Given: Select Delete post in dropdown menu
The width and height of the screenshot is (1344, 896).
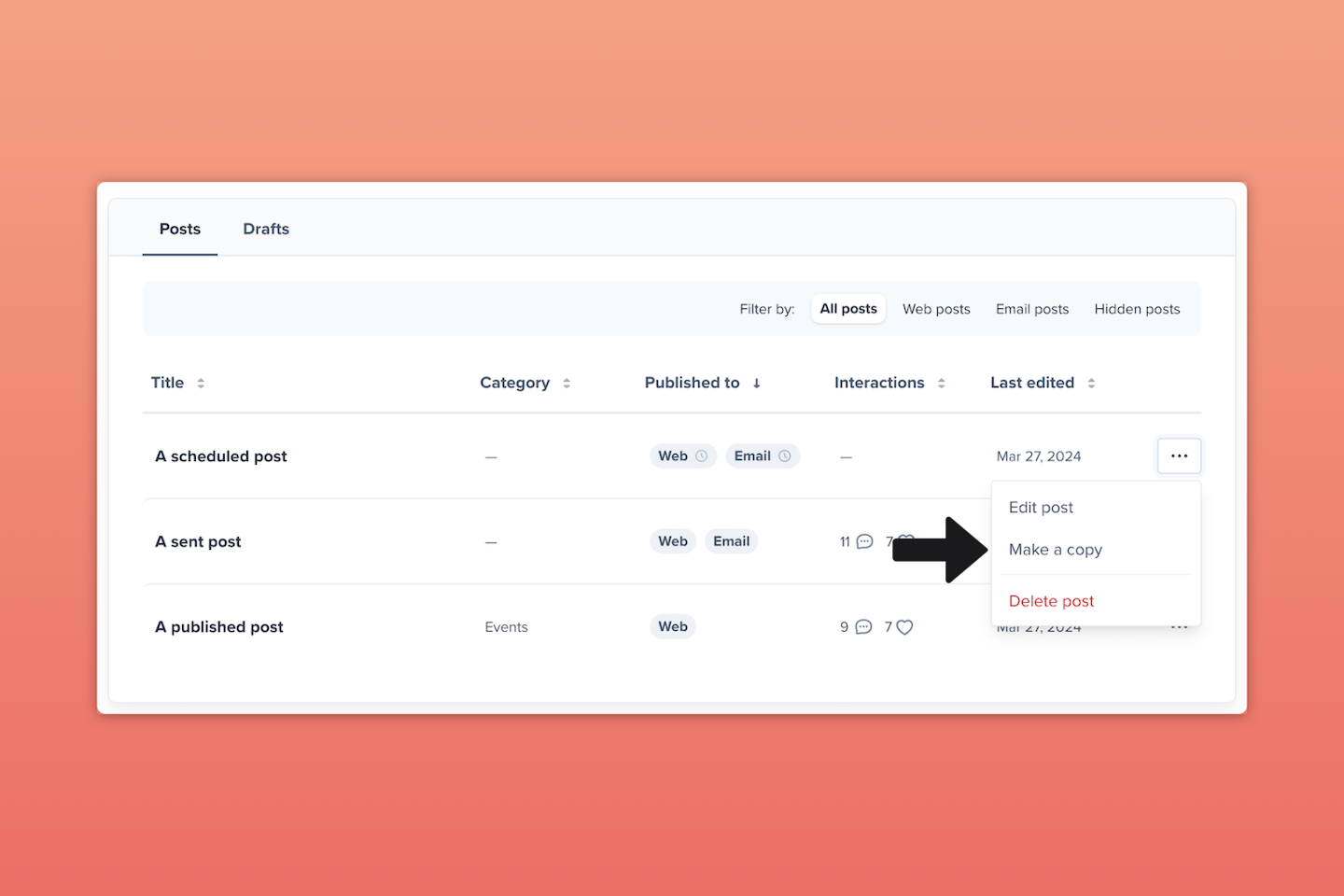Looking at the screenshot, I should point(1051,601).
